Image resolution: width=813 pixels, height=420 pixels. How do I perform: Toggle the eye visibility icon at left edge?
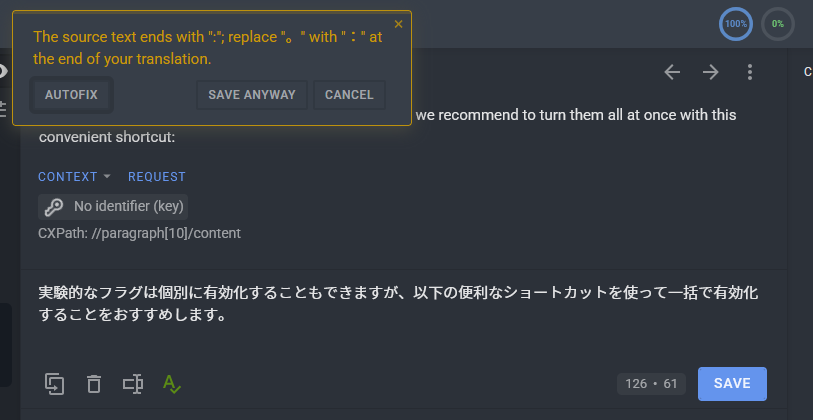pyautogui.click(x=3, y=71)
